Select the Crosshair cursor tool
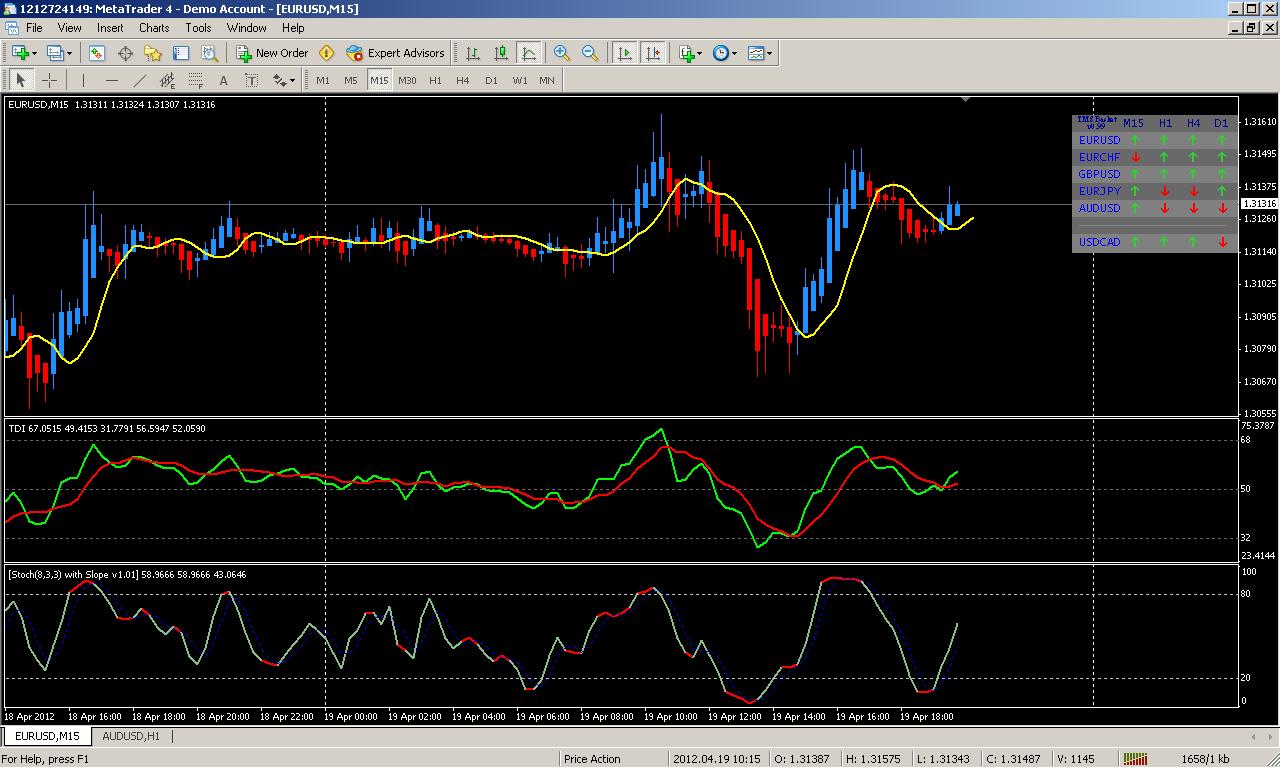The height and width of the screenshot is (768, 1280). (49, 80)
